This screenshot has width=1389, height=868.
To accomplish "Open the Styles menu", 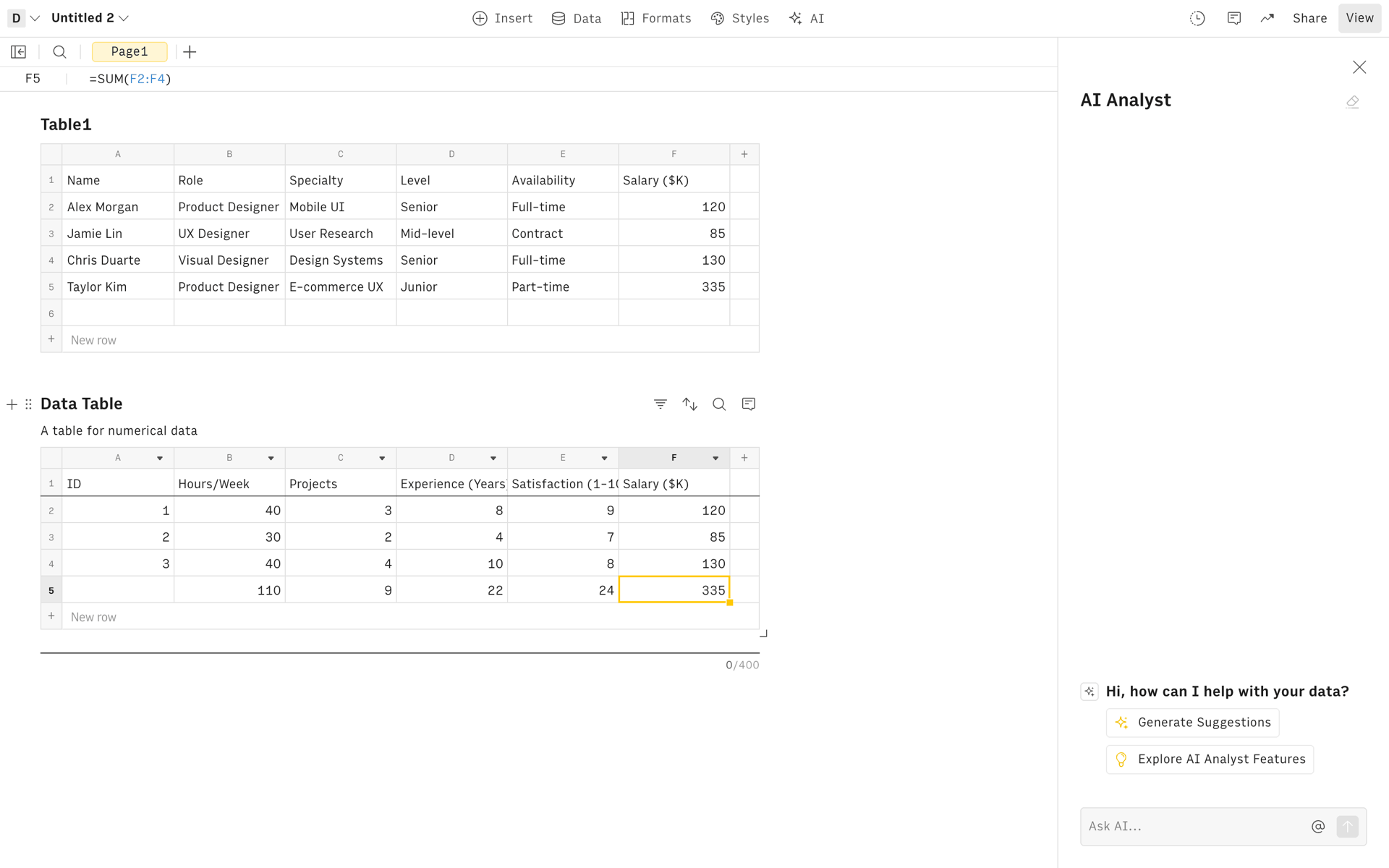I will coord(740,19).
